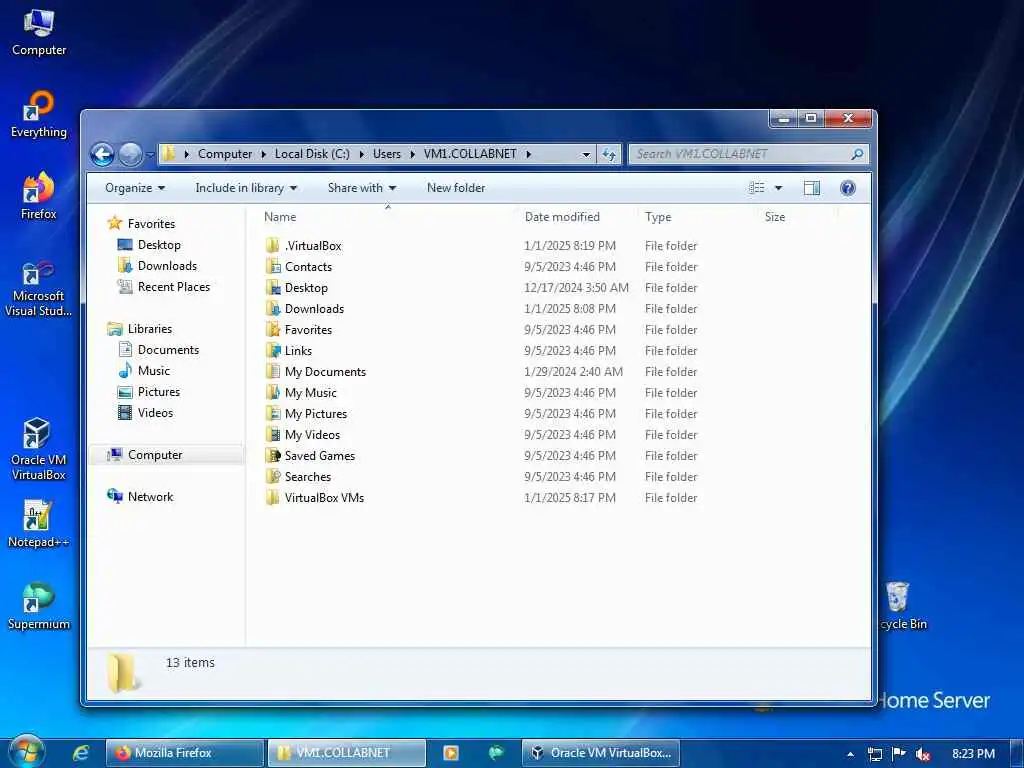Expand chevron after Local Disk (C:) breadcrumb
The width and height of the screenshot is (1024, 768).
tap(361, 154)
